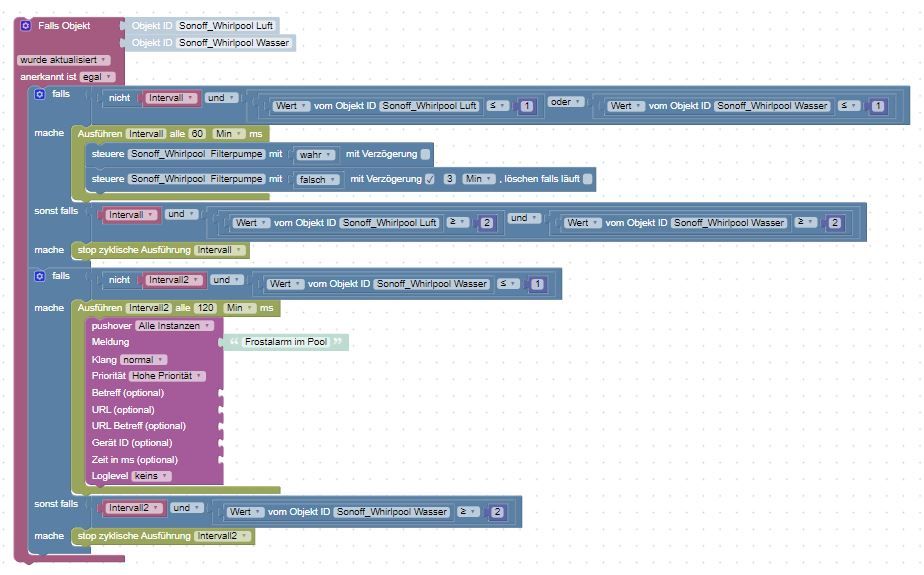Open the 'wurde aktualisiert' dropdown

(x=62, y=60)
